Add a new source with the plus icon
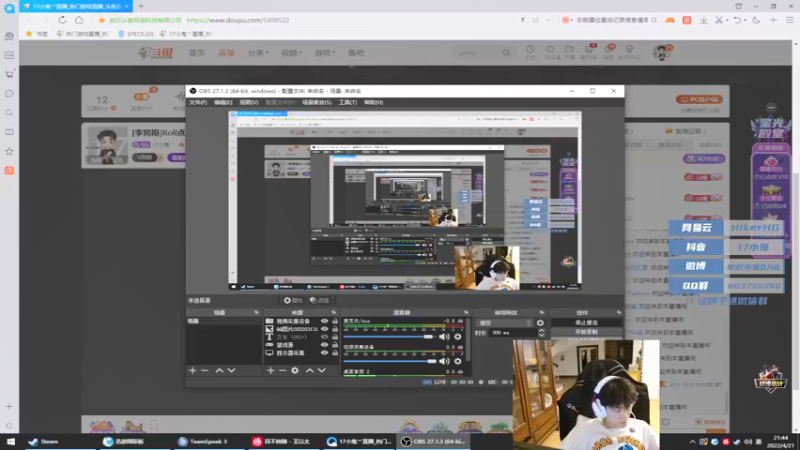This screenshot has height=450, width=800. tap(270, 370)
